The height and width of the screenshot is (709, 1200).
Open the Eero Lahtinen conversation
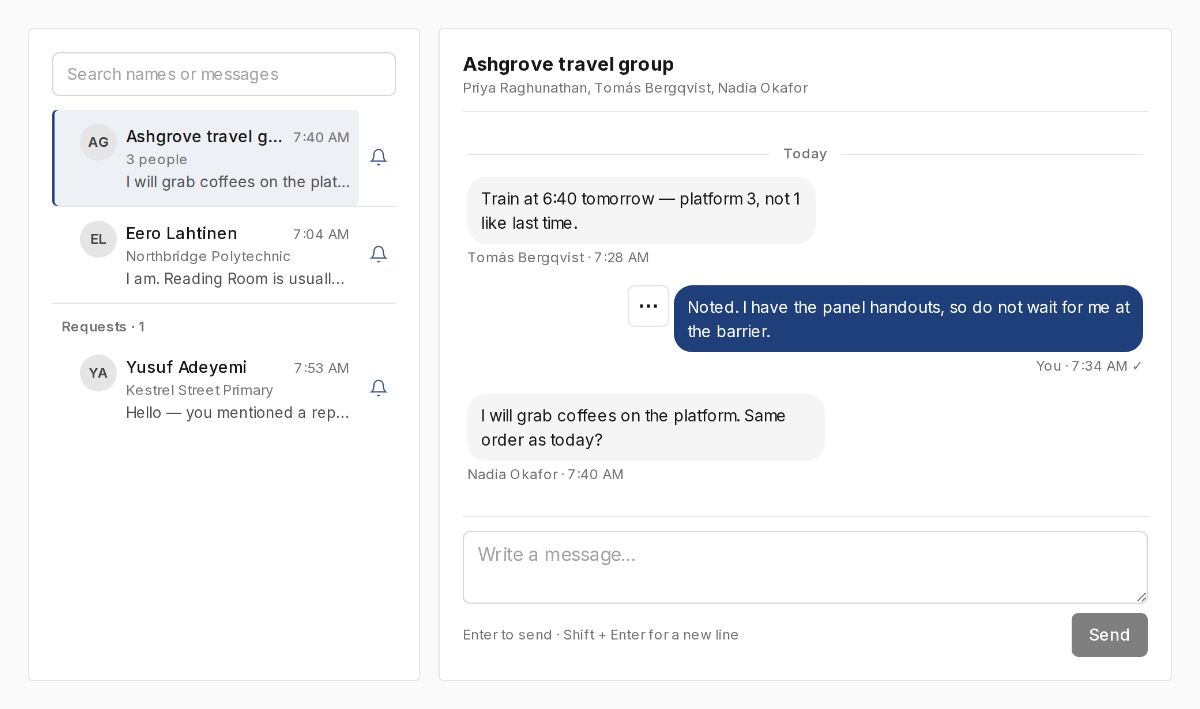206,255
